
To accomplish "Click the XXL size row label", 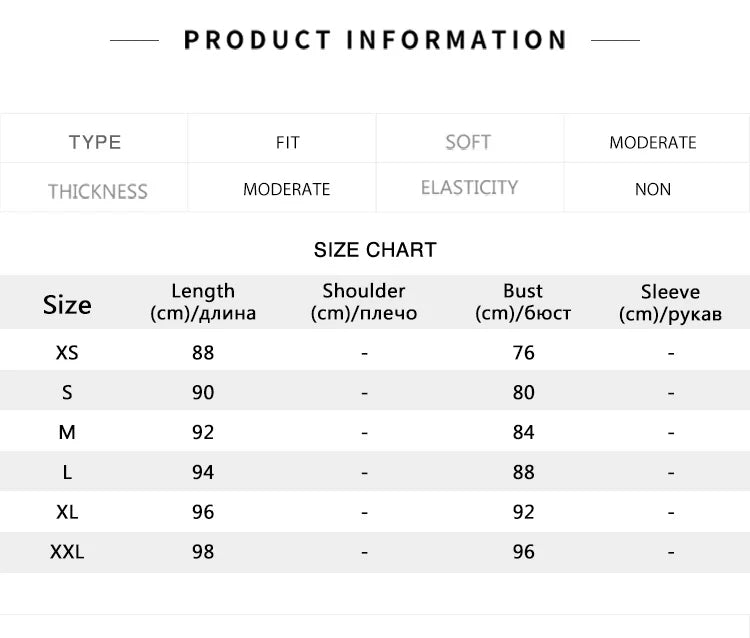I will coord(67,552).
